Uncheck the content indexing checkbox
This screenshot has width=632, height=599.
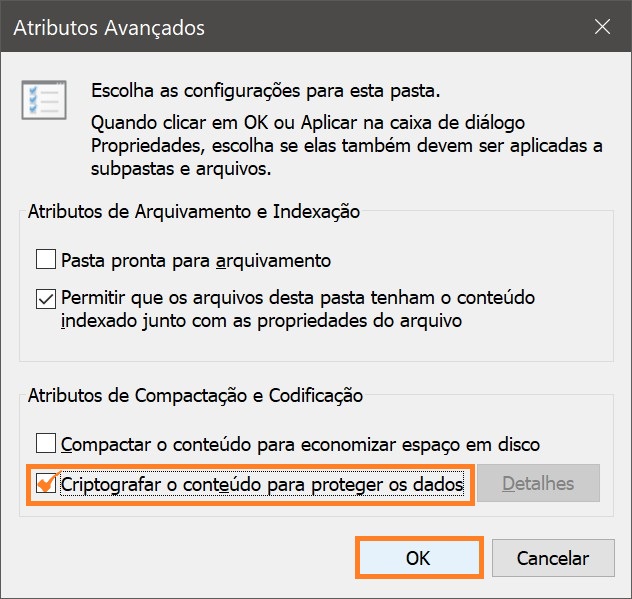tap(46, 299)
